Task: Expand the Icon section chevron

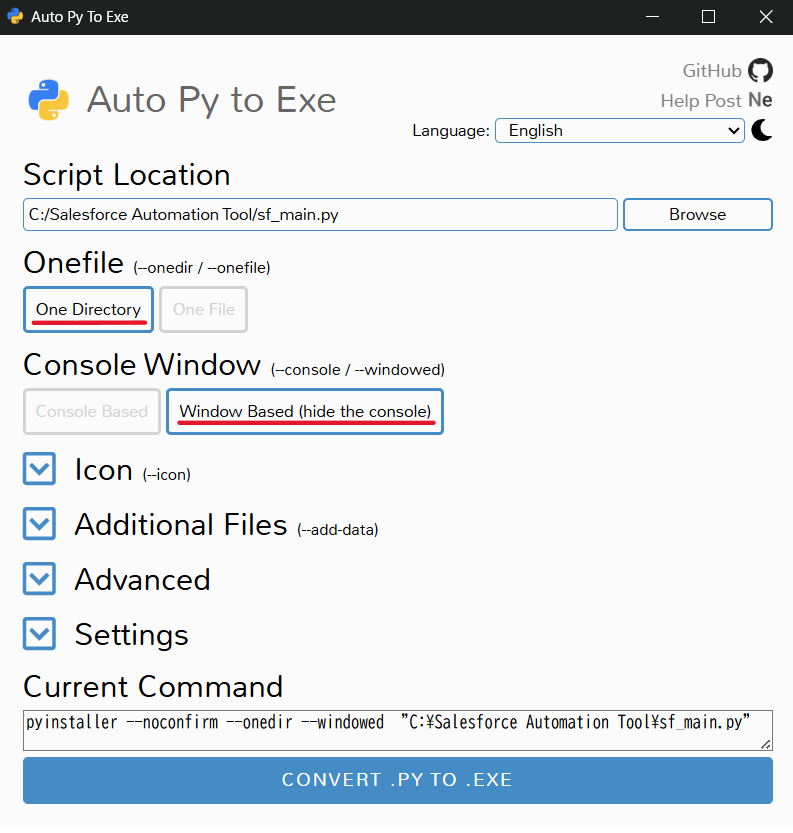Action: tap(39, 469)
